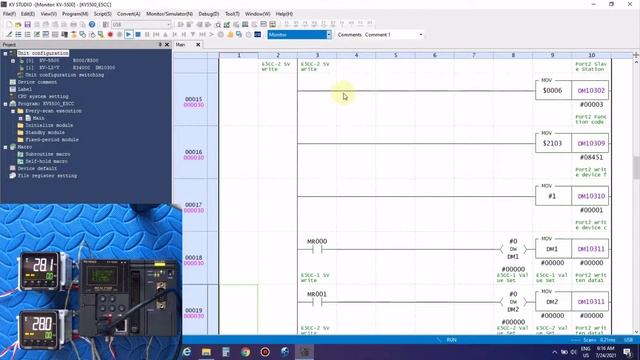Select Unit configuration switching in tree
640x360 pixels.
click(64, 75)
